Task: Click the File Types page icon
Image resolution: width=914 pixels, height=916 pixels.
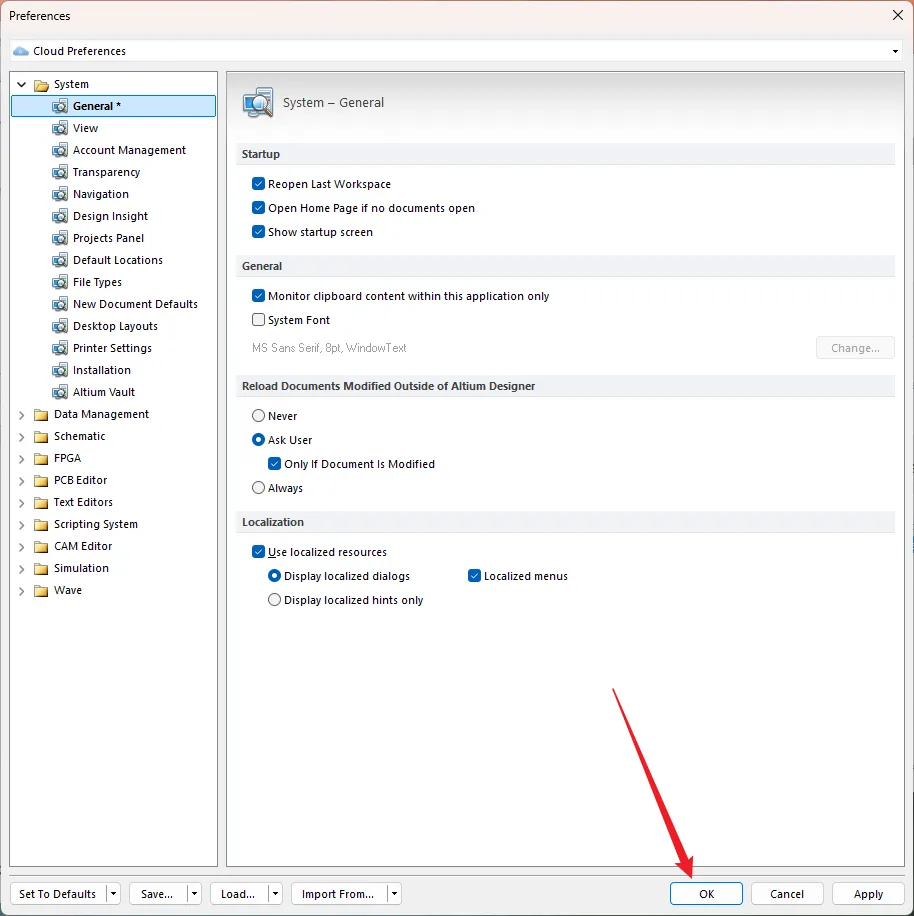Action: point(60,282)
